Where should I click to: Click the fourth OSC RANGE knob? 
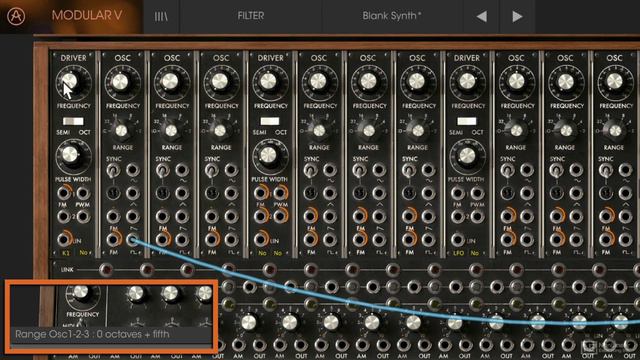(319, 131)
